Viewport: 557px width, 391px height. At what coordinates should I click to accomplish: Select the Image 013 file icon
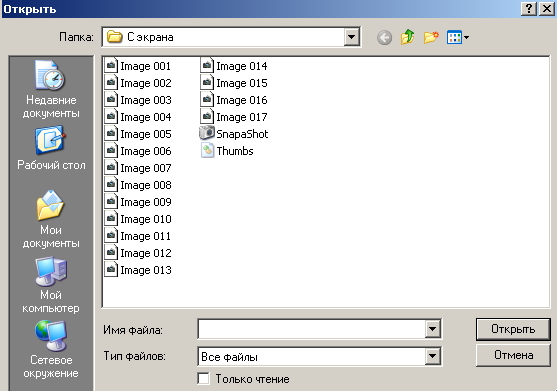[111, 270]
